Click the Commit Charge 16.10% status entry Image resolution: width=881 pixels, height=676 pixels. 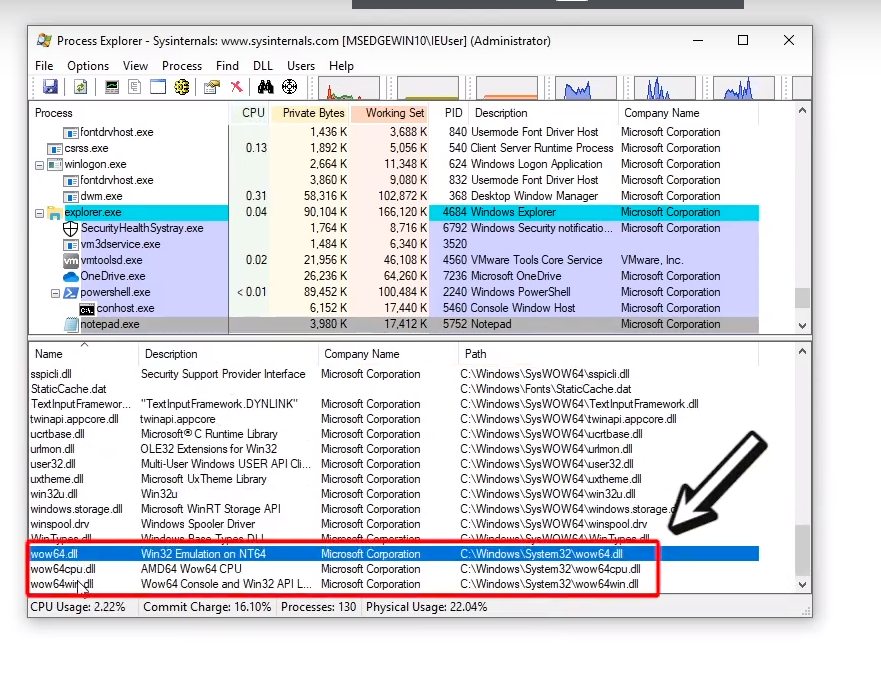[x=207, y=607]
